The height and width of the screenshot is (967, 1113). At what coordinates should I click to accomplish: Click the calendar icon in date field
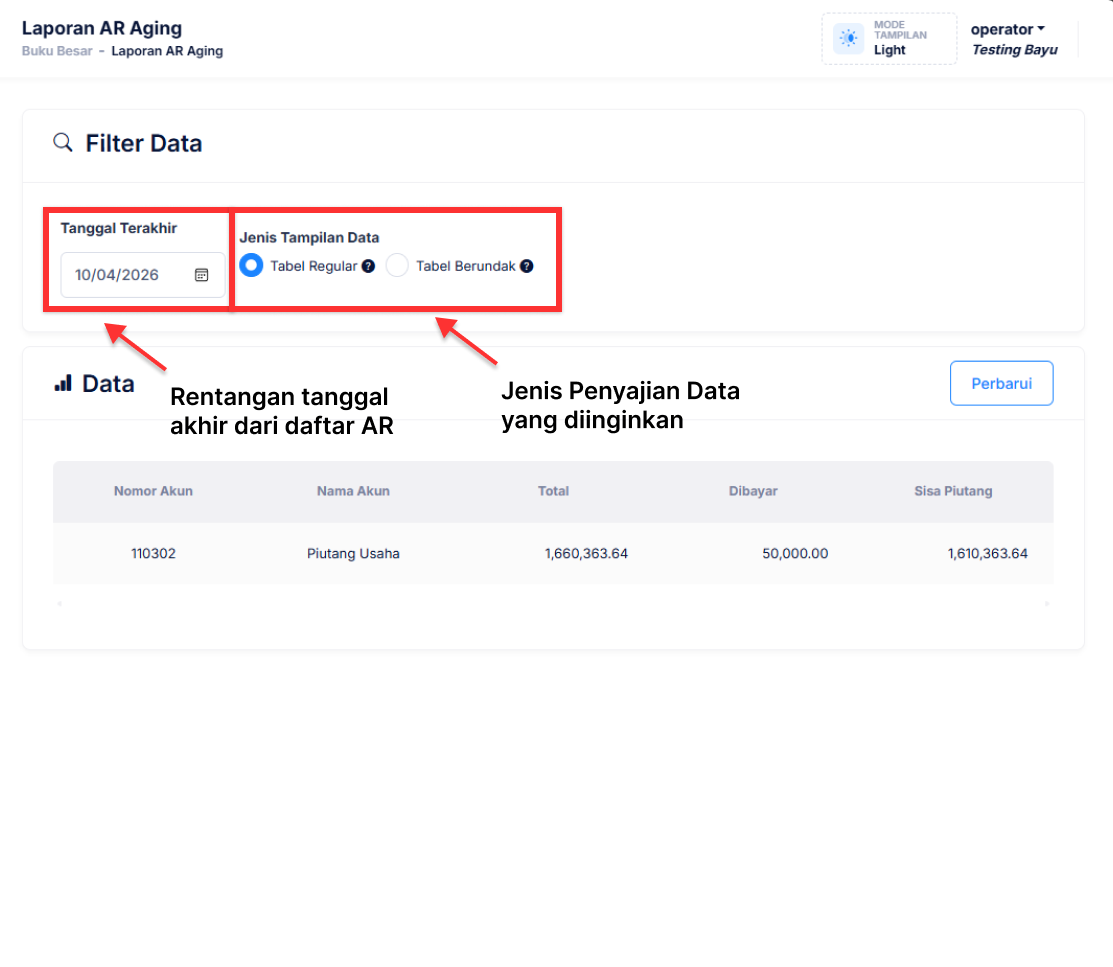click(x=201, y=275)
